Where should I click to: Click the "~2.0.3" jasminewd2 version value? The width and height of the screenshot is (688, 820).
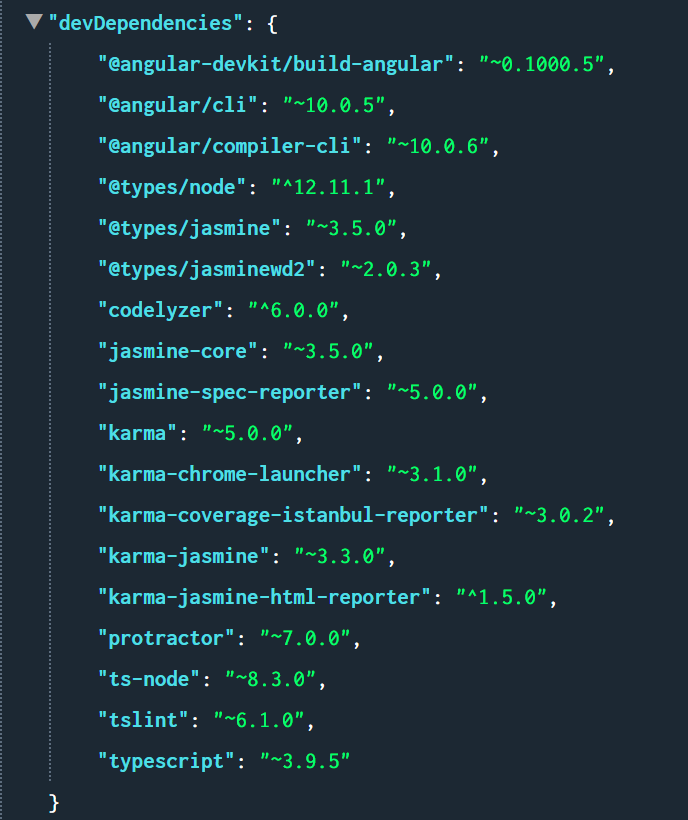coord(390,269)
